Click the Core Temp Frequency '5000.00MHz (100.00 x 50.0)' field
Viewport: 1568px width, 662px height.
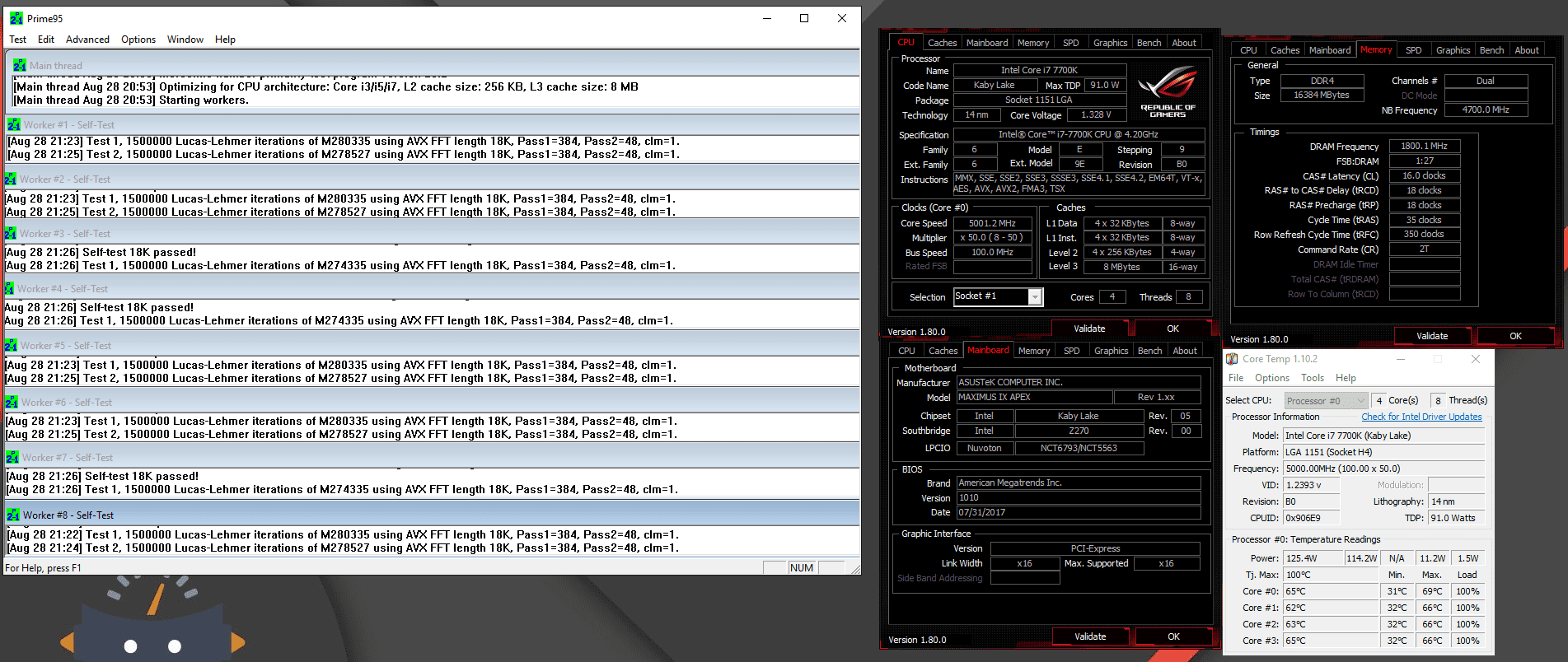tap(1383, 469)
